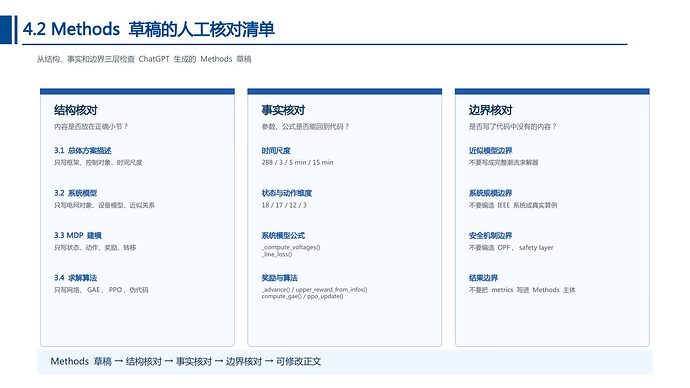The height and width of the screenshot is (388, 690).
Task: Click the line "只写状态、动作、奖励、转移"
Action: 95,248
